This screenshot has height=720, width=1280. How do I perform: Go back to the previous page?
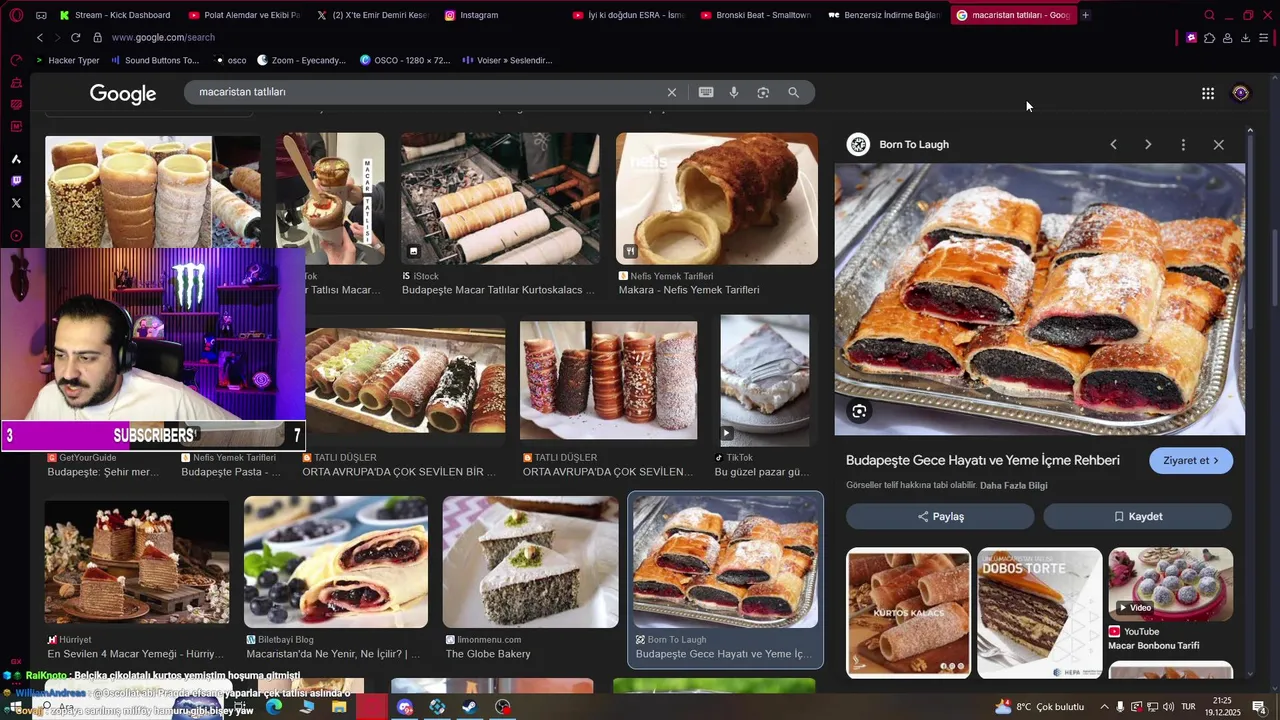coord(40,37)
